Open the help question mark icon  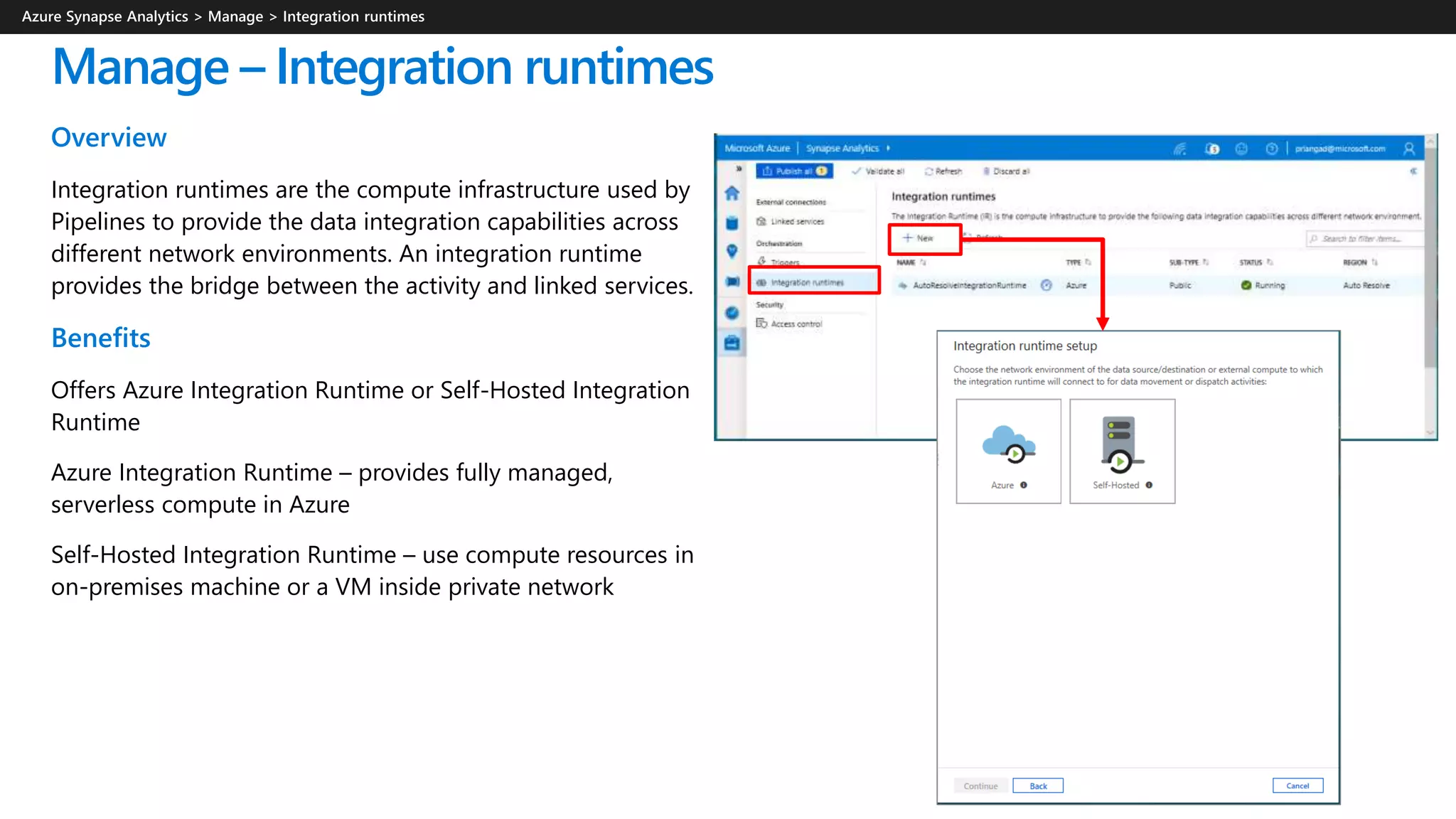1272,149
